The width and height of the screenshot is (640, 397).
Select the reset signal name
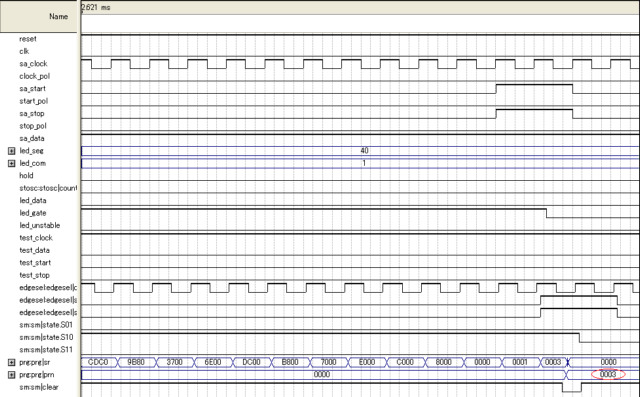coord(28,39)
